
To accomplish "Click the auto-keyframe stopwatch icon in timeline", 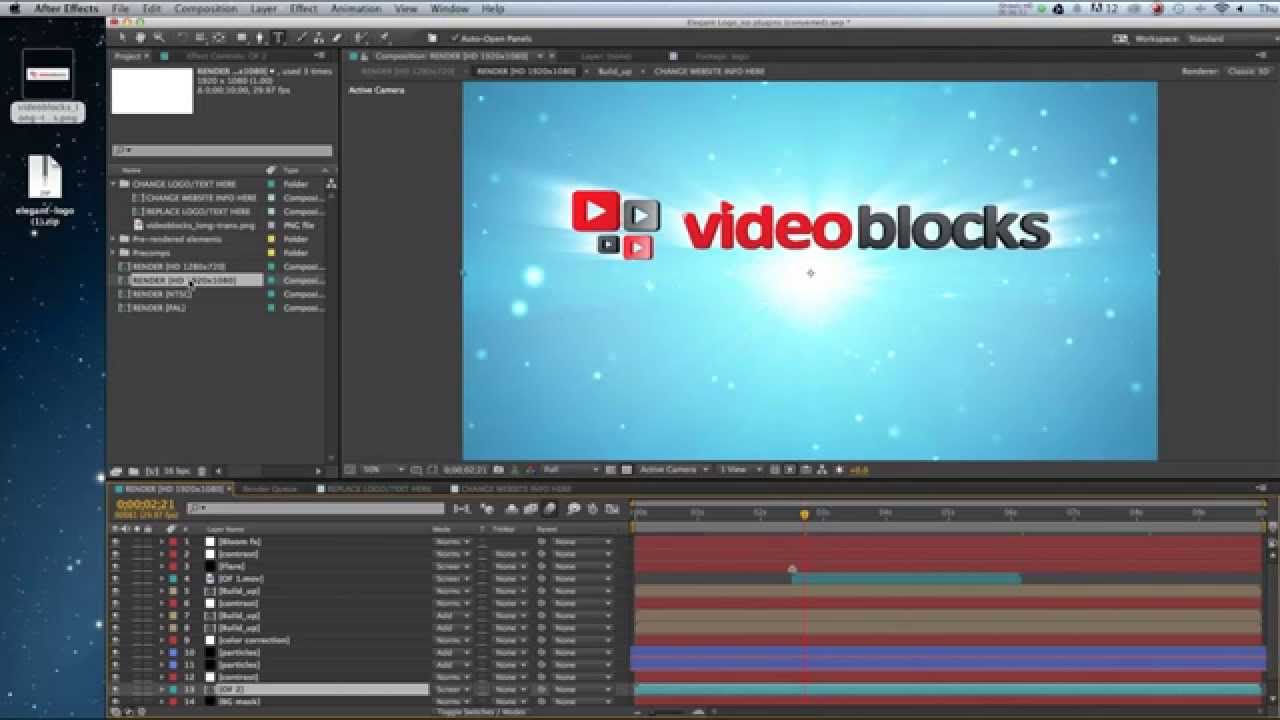I will click(x=592, y=508).
